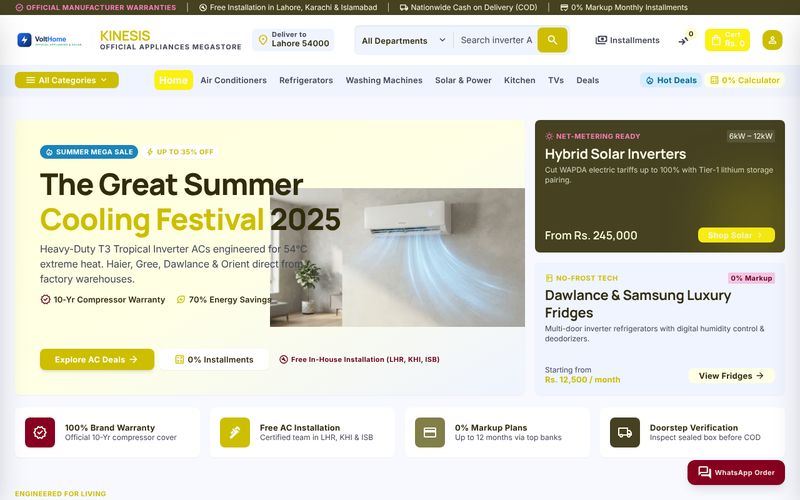Open the user account icon
800x500 pixels.
[772, 40]
